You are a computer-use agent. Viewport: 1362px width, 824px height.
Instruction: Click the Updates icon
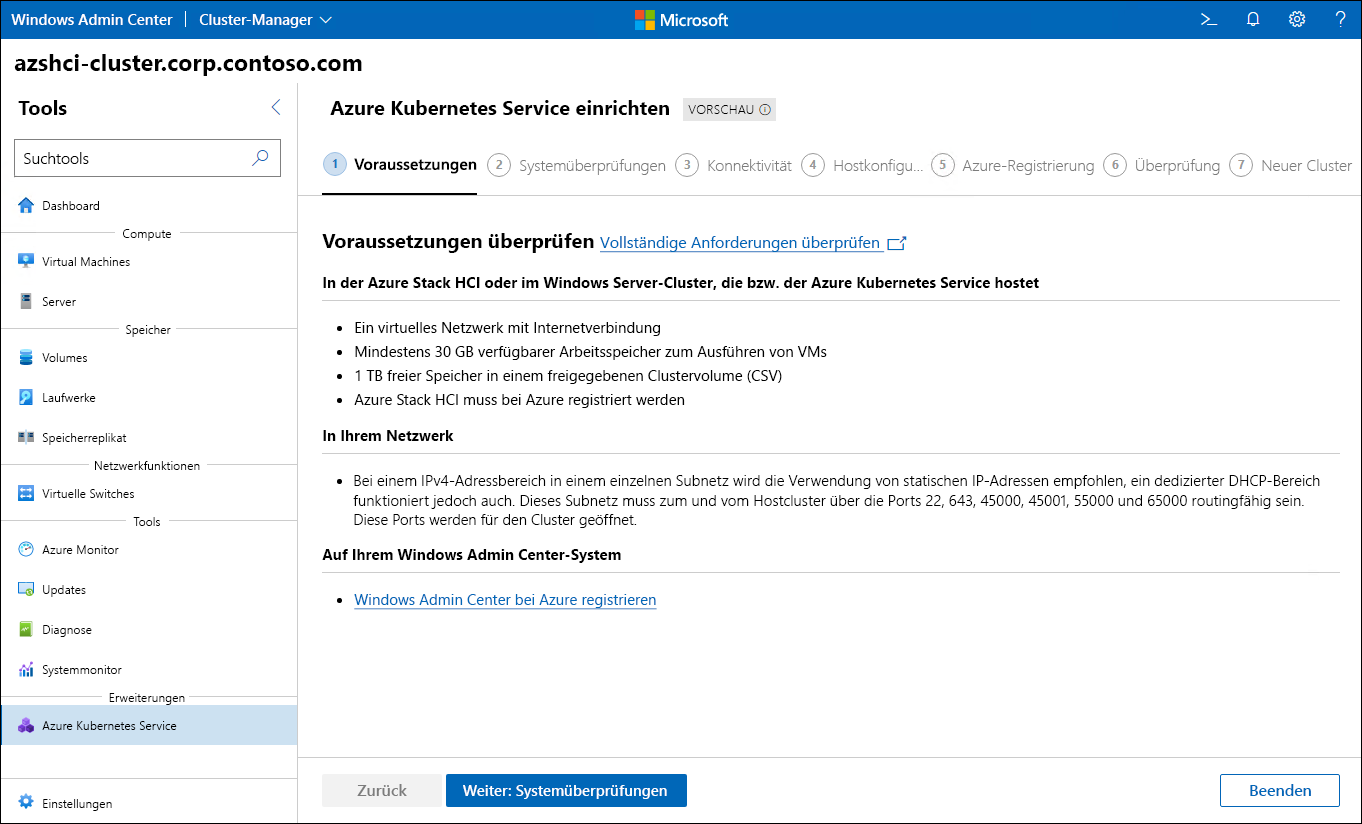26,590
